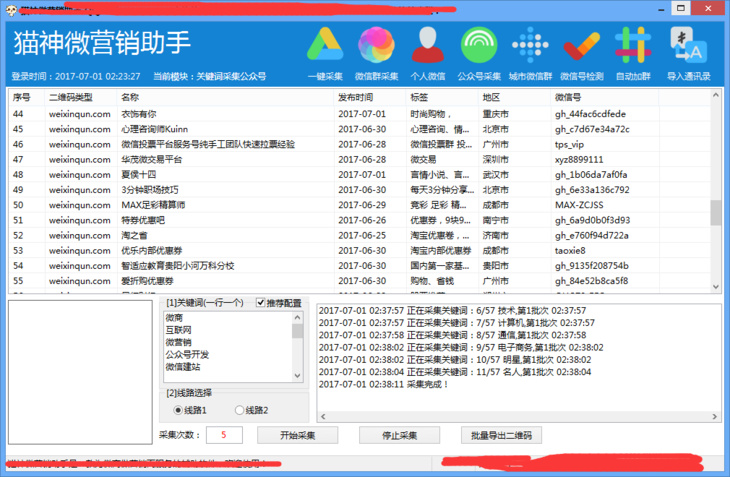The image size is (730, 477).
Task: Click the 开始采集 button
Action: pos(297,435)
